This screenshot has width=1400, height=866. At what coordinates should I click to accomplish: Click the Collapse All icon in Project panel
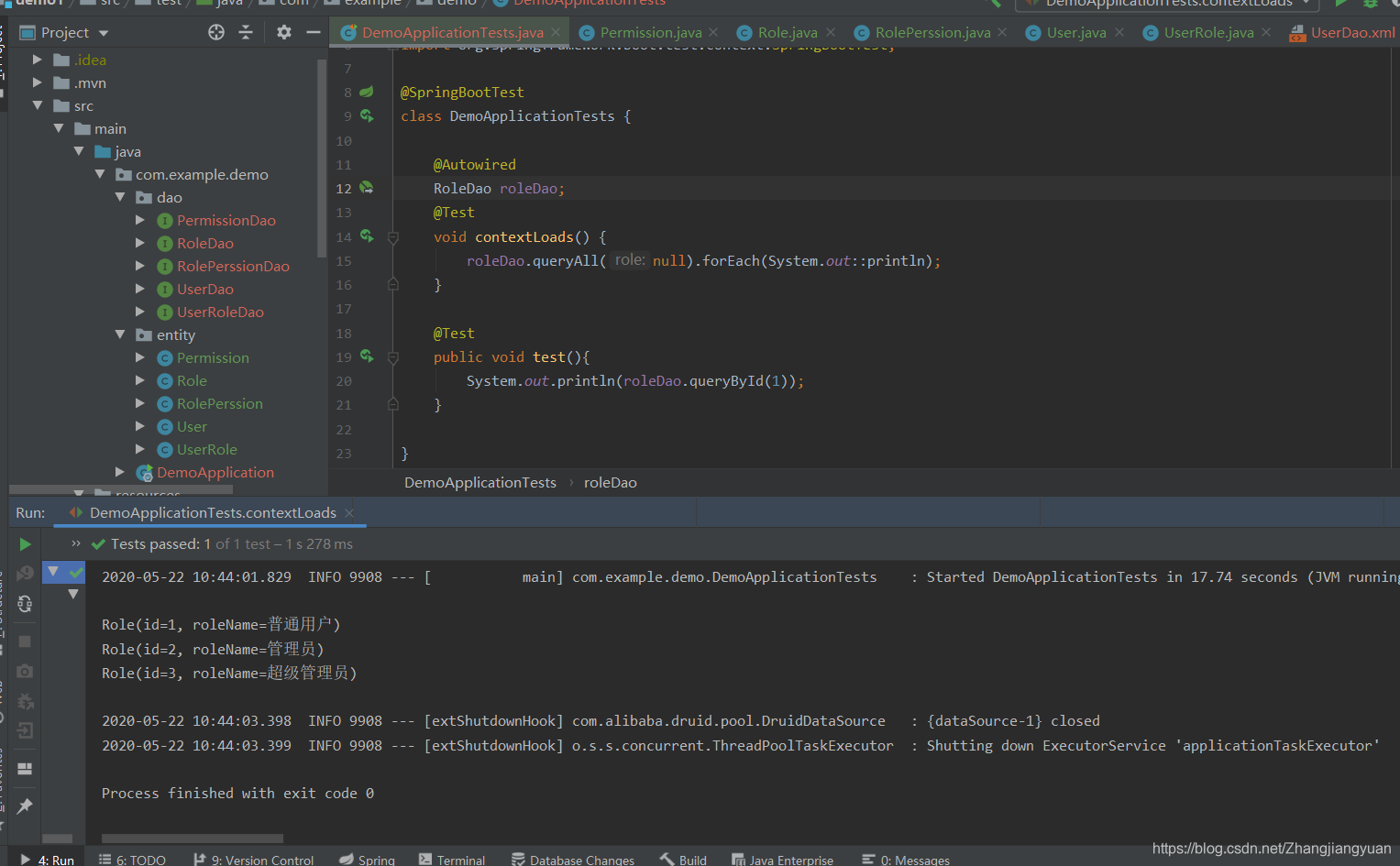(x=246, y=32)
